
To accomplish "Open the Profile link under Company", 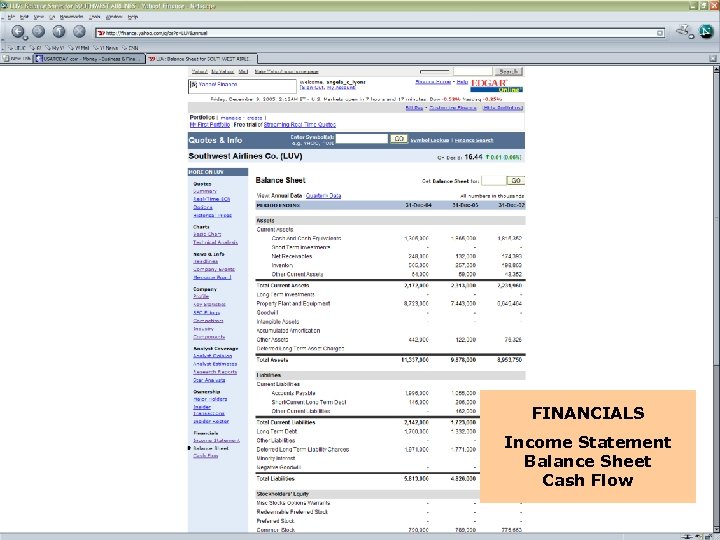I will click(x=201, y=297).
